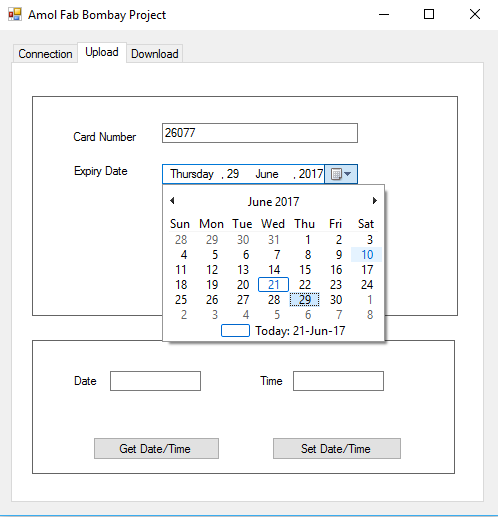Screen dimensions: 498x517
Task: Click the June 2017 calendar title
Action: coord(273,202)
